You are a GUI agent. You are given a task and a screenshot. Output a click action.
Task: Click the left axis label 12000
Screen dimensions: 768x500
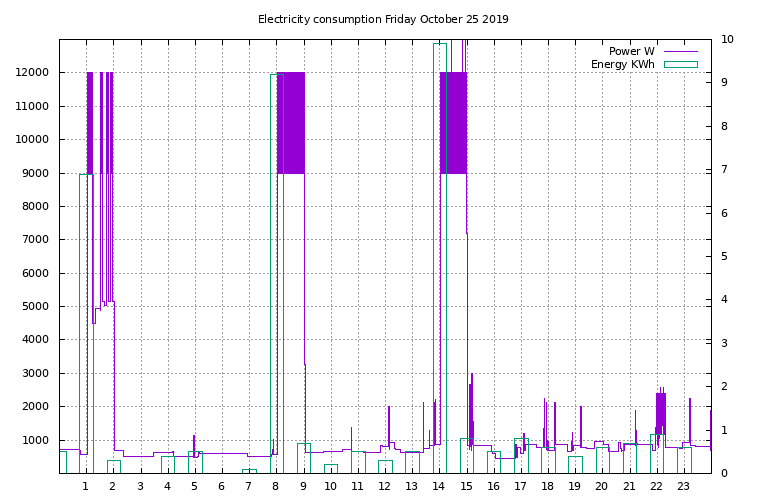tap(32, 72)
